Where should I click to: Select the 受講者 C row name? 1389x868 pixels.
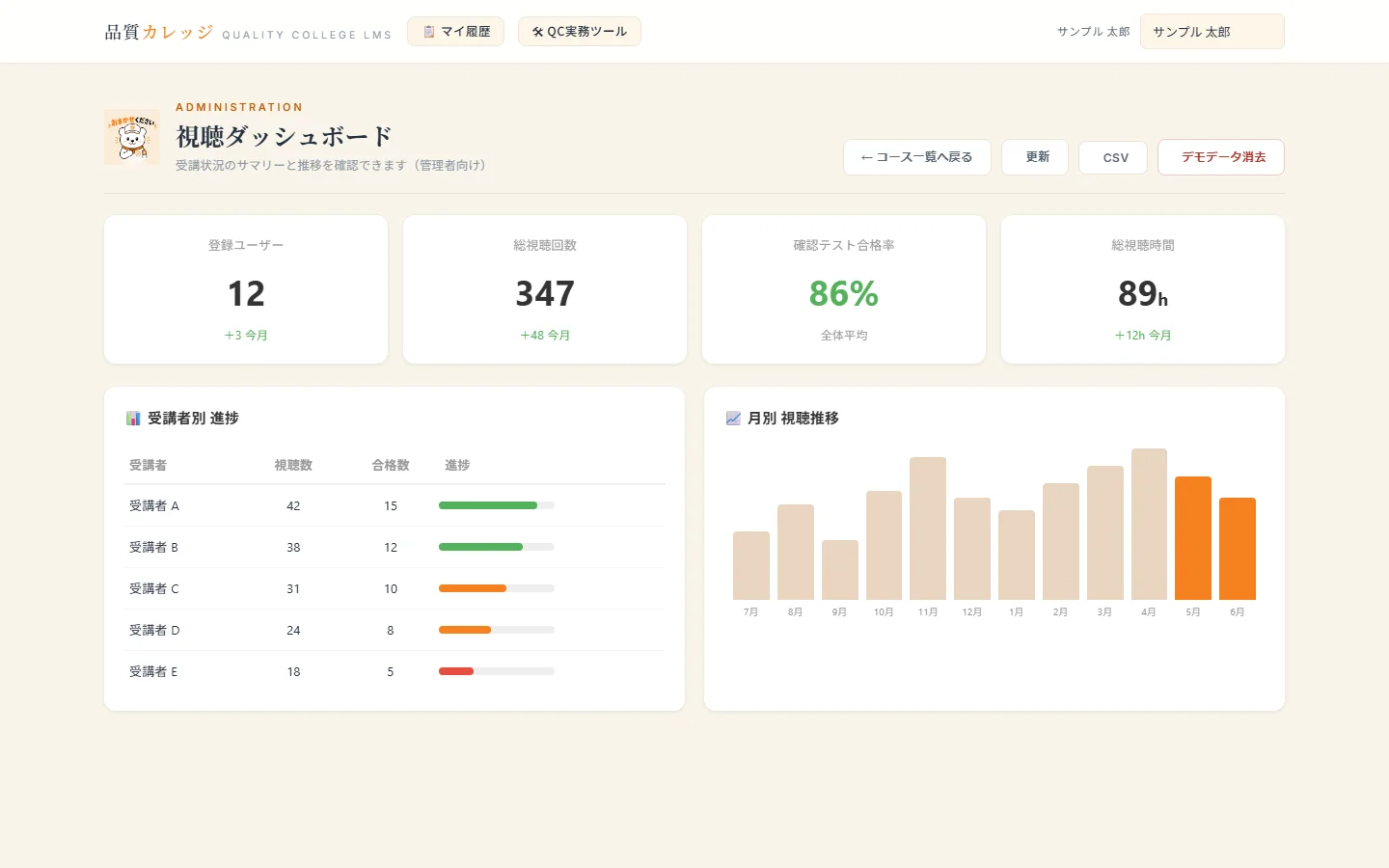(154, 588)
